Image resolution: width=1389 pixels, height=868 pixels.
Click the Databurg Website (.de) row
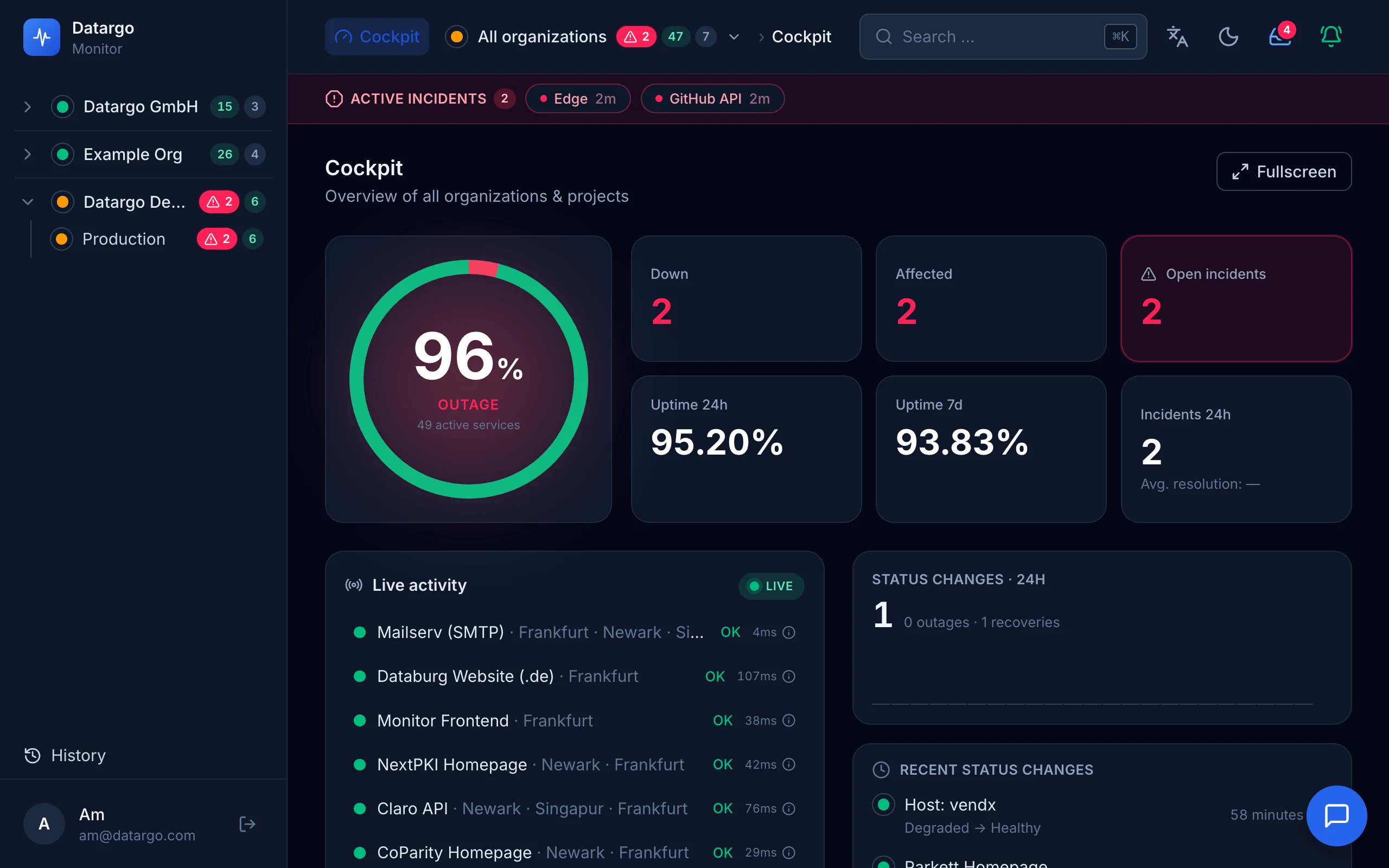click(x=575, y=676)
